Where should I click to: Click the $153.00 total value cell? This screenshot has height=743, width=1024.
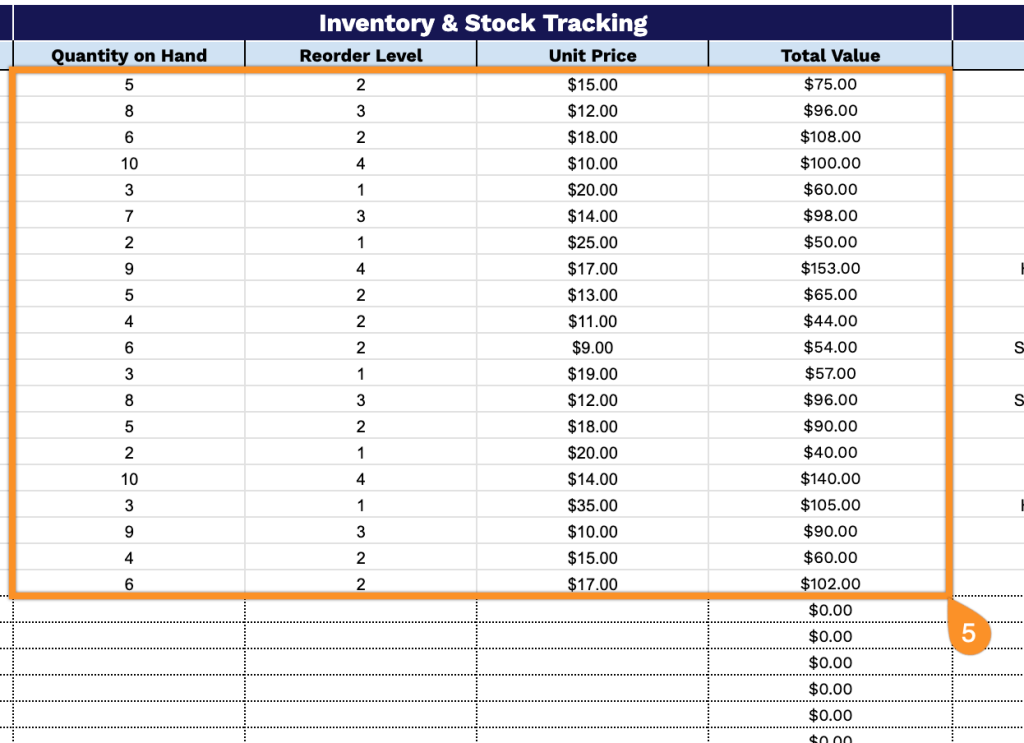tap(830, 268)
